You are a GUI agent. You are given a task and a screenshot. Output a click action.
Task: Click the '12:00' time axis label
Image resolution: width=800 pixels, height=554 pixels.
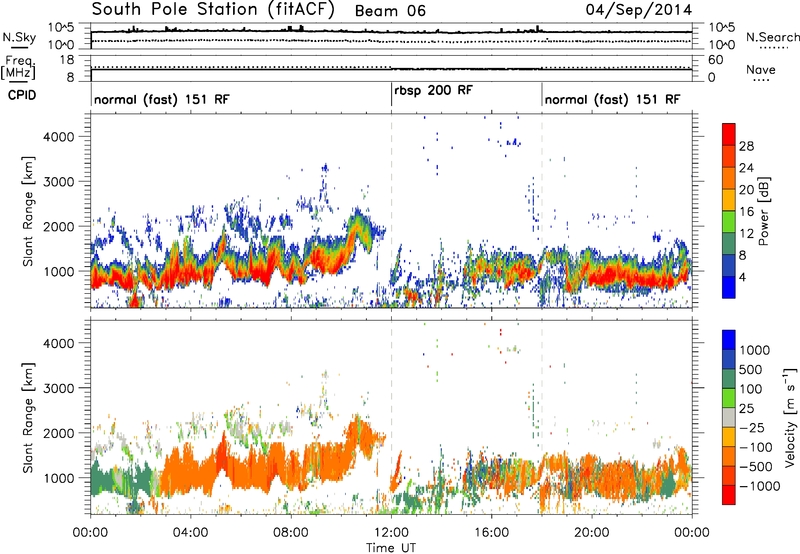pos(391,533)
